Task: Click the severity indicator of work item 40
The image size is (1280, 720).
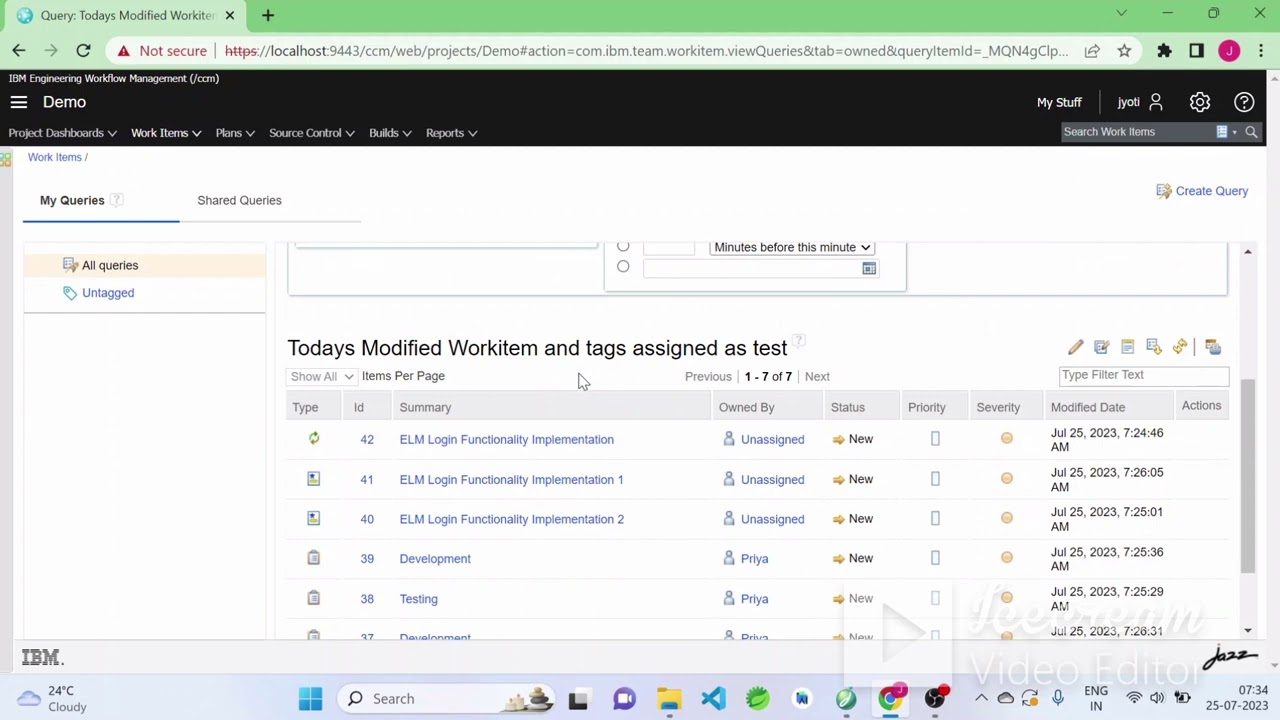Action: coord(1007,518)
